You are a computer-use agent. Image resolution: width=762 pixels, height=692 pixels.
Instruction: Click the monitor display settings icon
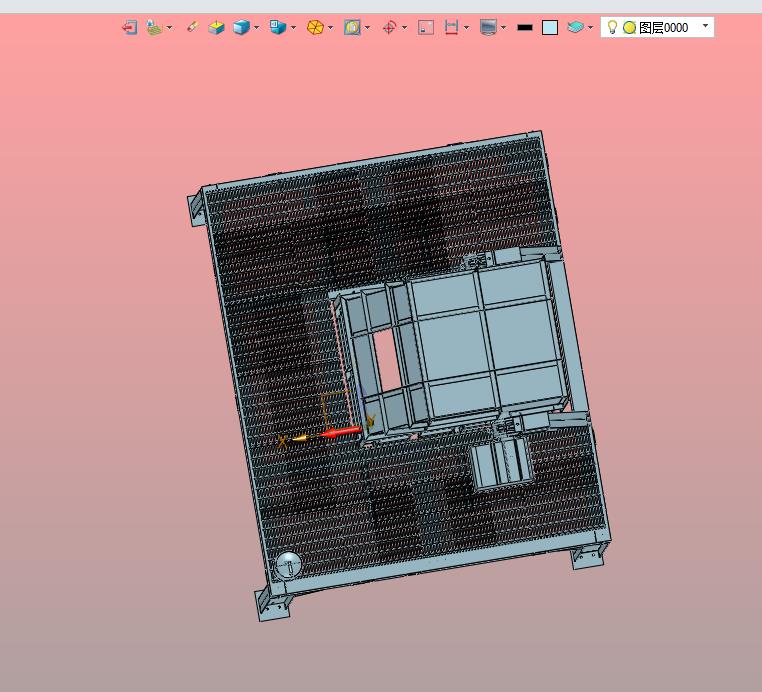[488, 28]
